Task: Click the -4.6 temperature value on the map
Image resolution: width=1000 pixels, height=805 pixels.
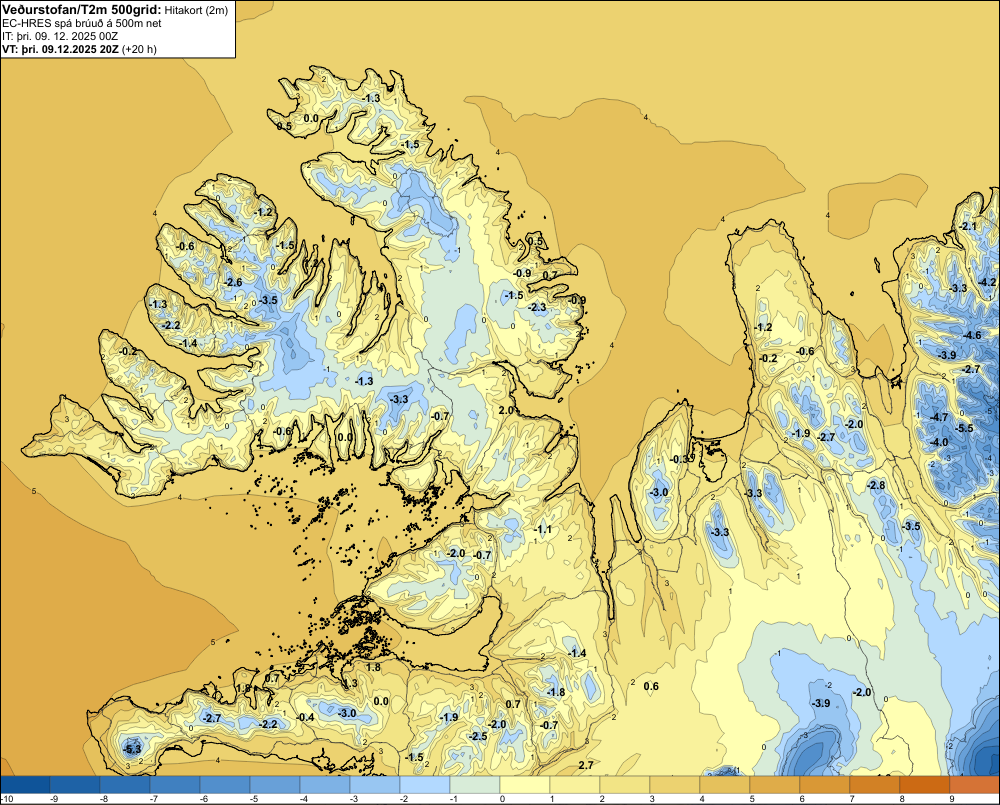Action: pos(972,336)
